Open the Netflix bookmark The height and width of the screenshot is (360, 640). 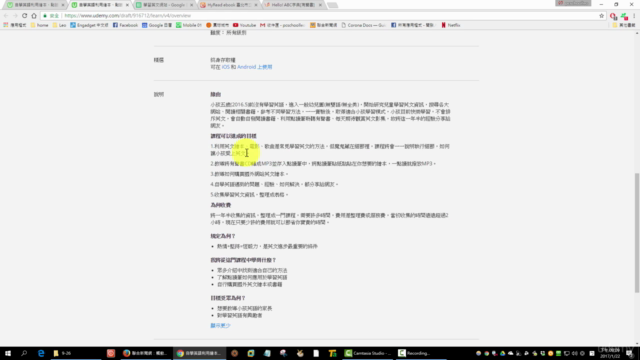451,25
